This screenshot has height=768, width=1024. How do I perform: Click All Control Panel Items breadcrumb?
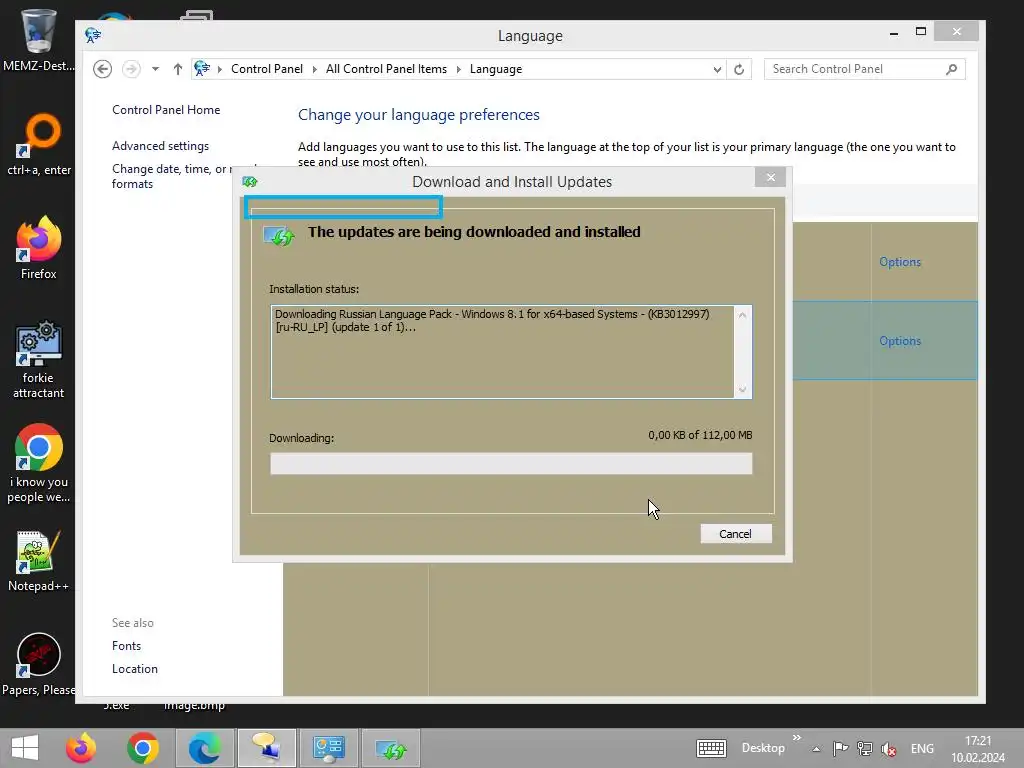coord(386,69)
